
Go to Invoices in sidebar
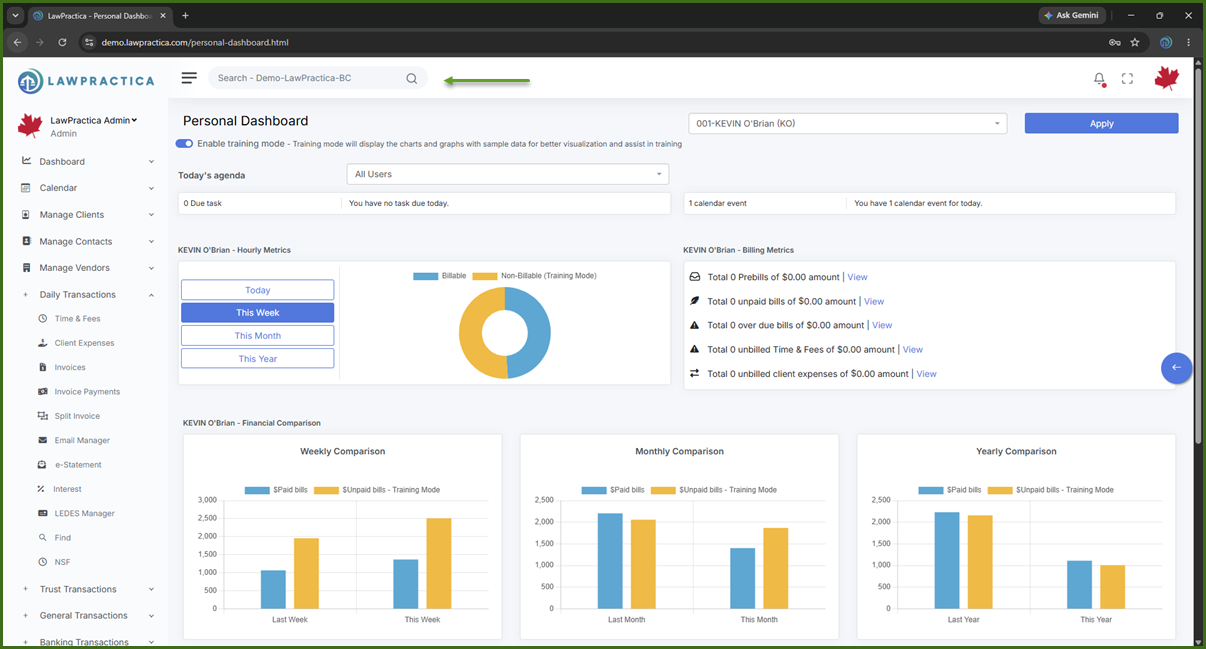pyautogui.click(x=70, y=367)
